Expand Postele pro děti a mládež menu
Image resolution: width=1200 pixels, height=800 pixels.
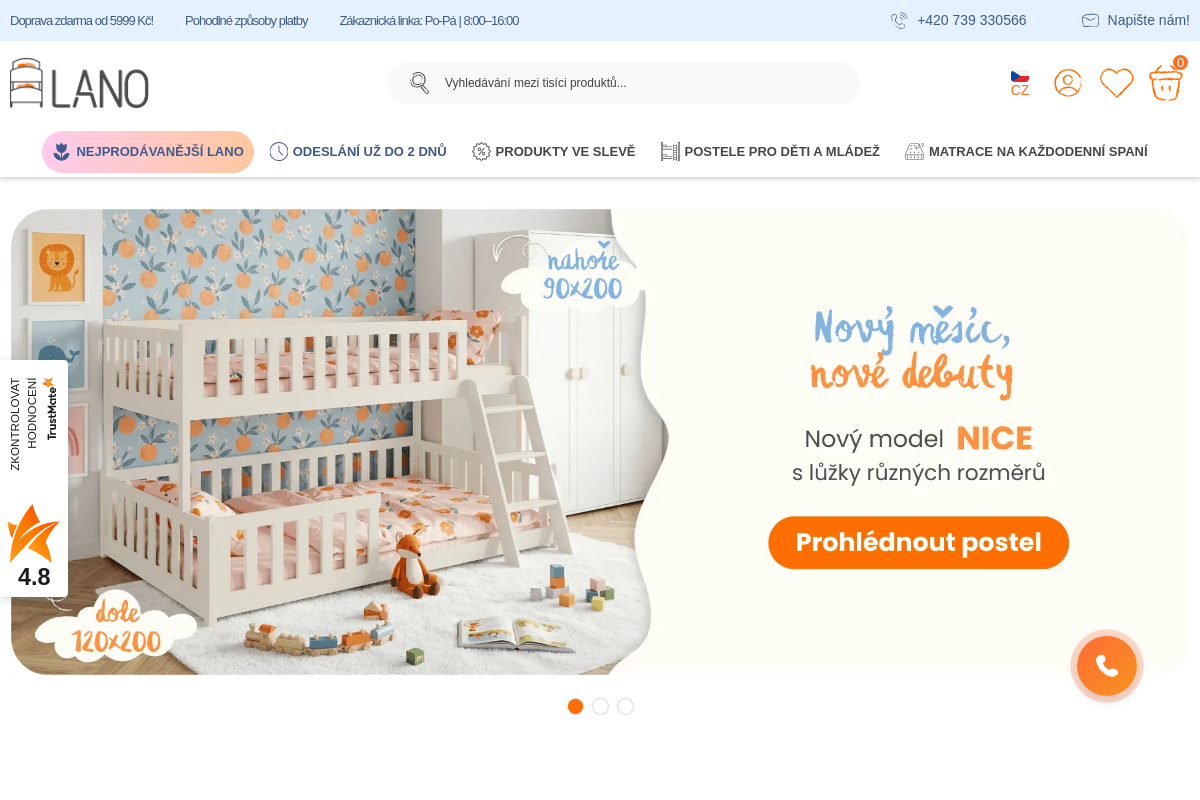pyautogui.click(x=770, y=152)
